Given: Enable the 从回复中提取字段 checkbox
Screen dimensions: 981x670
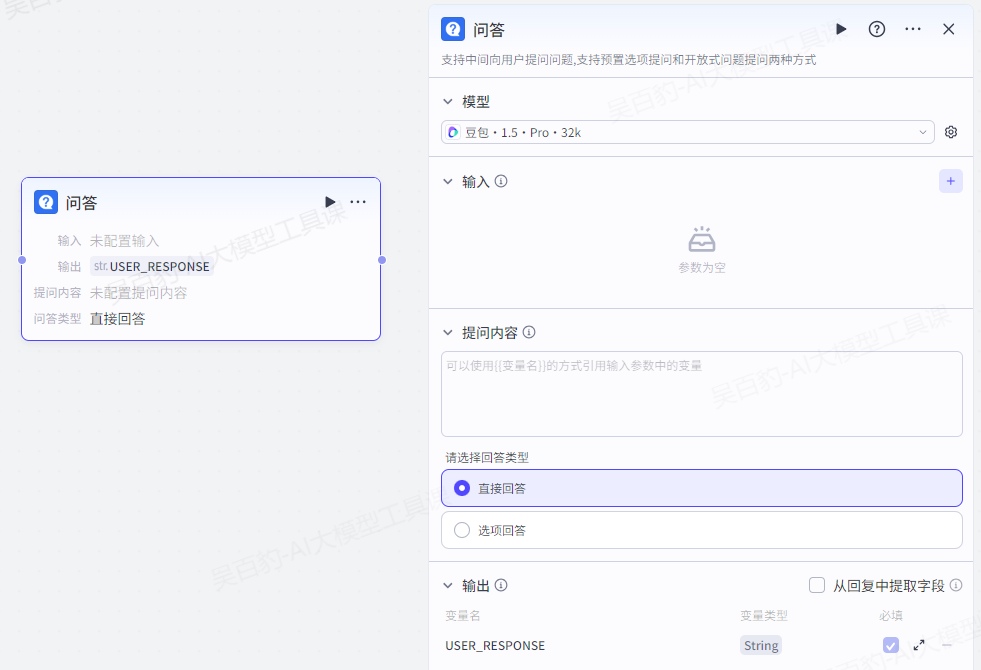Looking at the screenshot, I should [817, 585].
